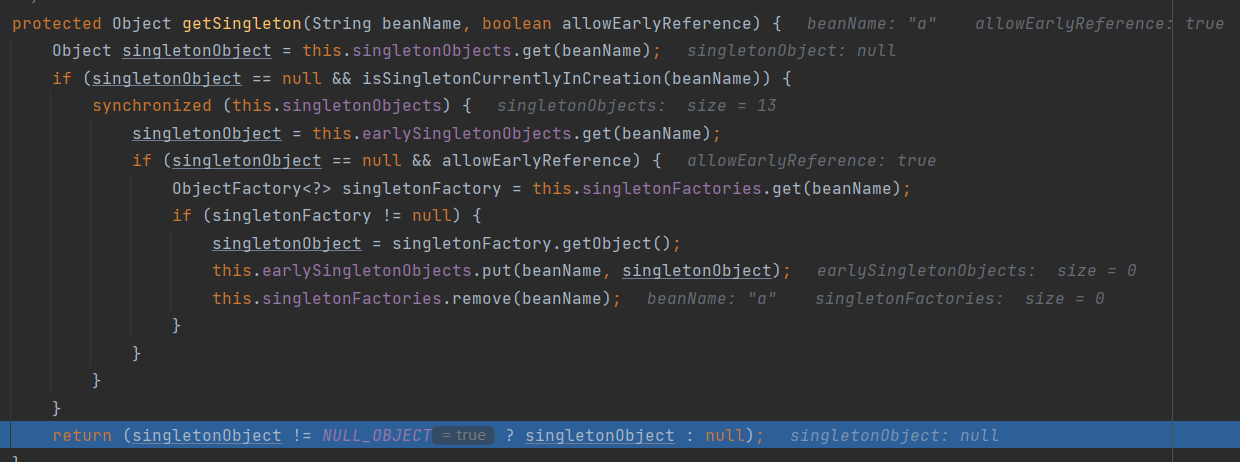Click the inline hint 'earlySingletonObjects: size = 0'
This screenshot has height=462, width=1240.
tap(977, 271)
